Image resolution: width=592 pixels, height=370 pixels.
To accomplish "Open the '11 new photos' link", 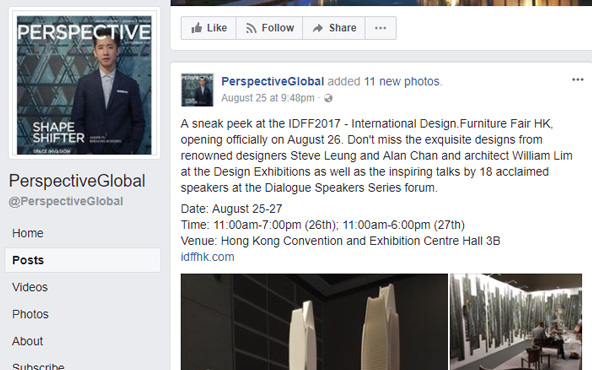I will pyautogui.click(x=402, y=82).
